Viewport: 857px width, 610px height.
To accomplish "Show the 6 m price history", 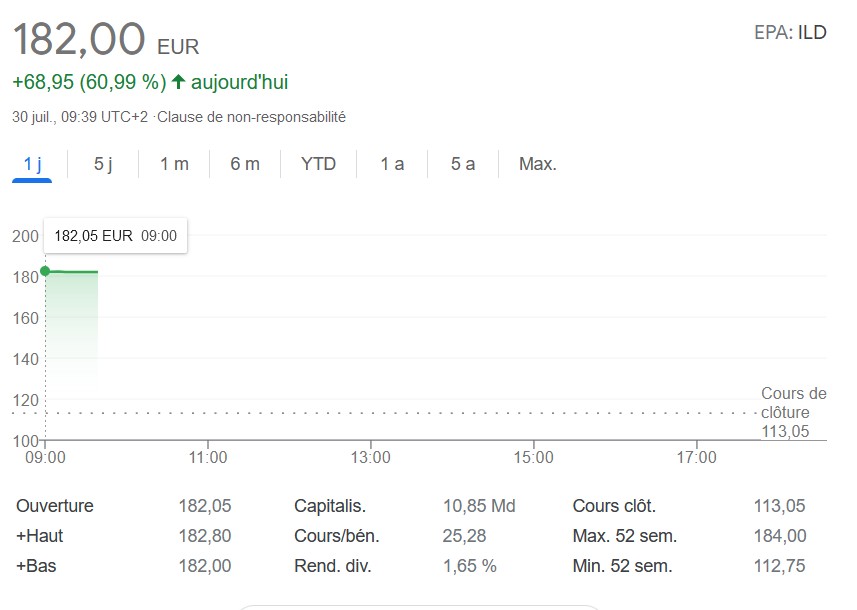I will 245,164.
